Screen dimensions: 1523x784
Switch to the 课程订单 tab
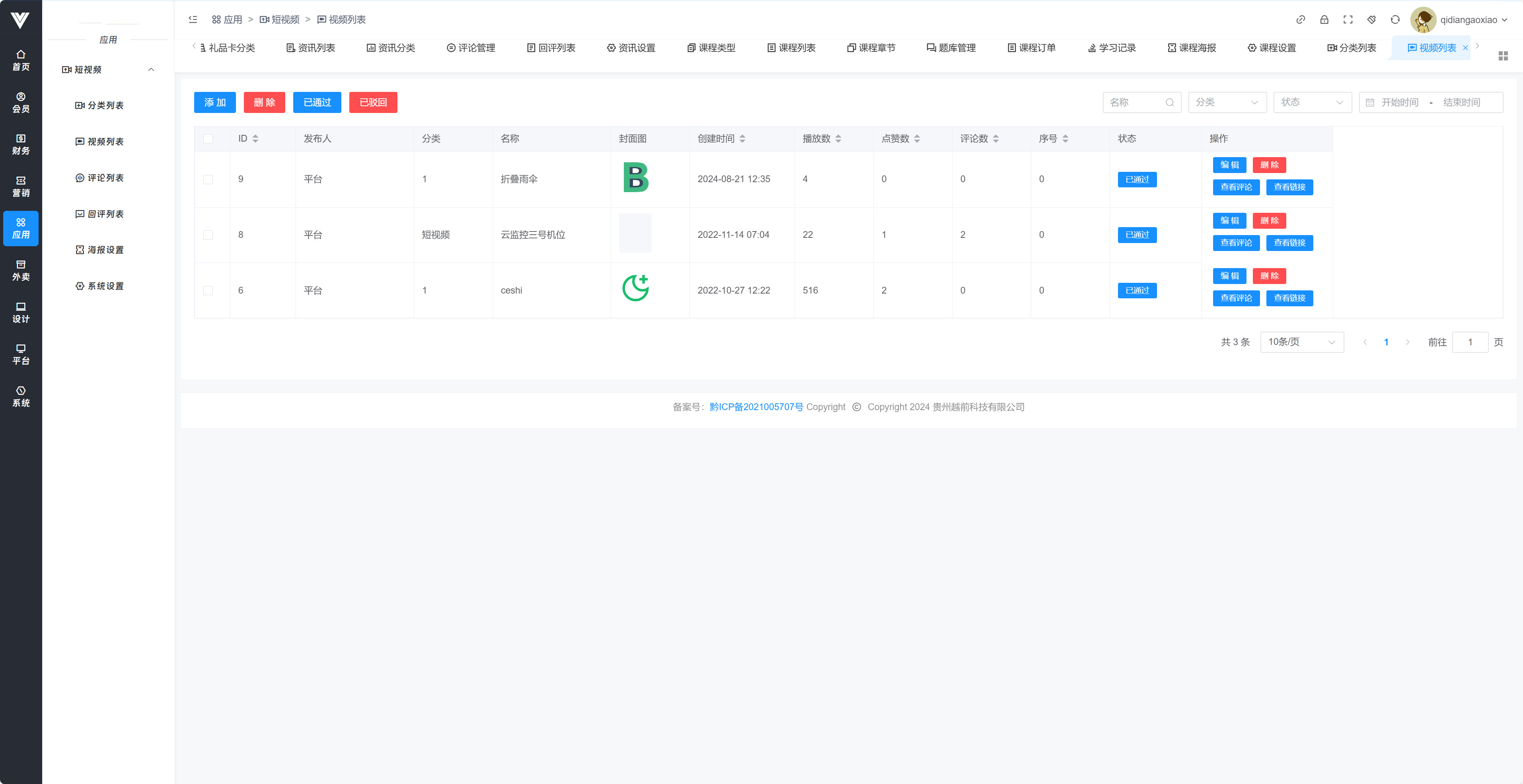pos(1031,48)
